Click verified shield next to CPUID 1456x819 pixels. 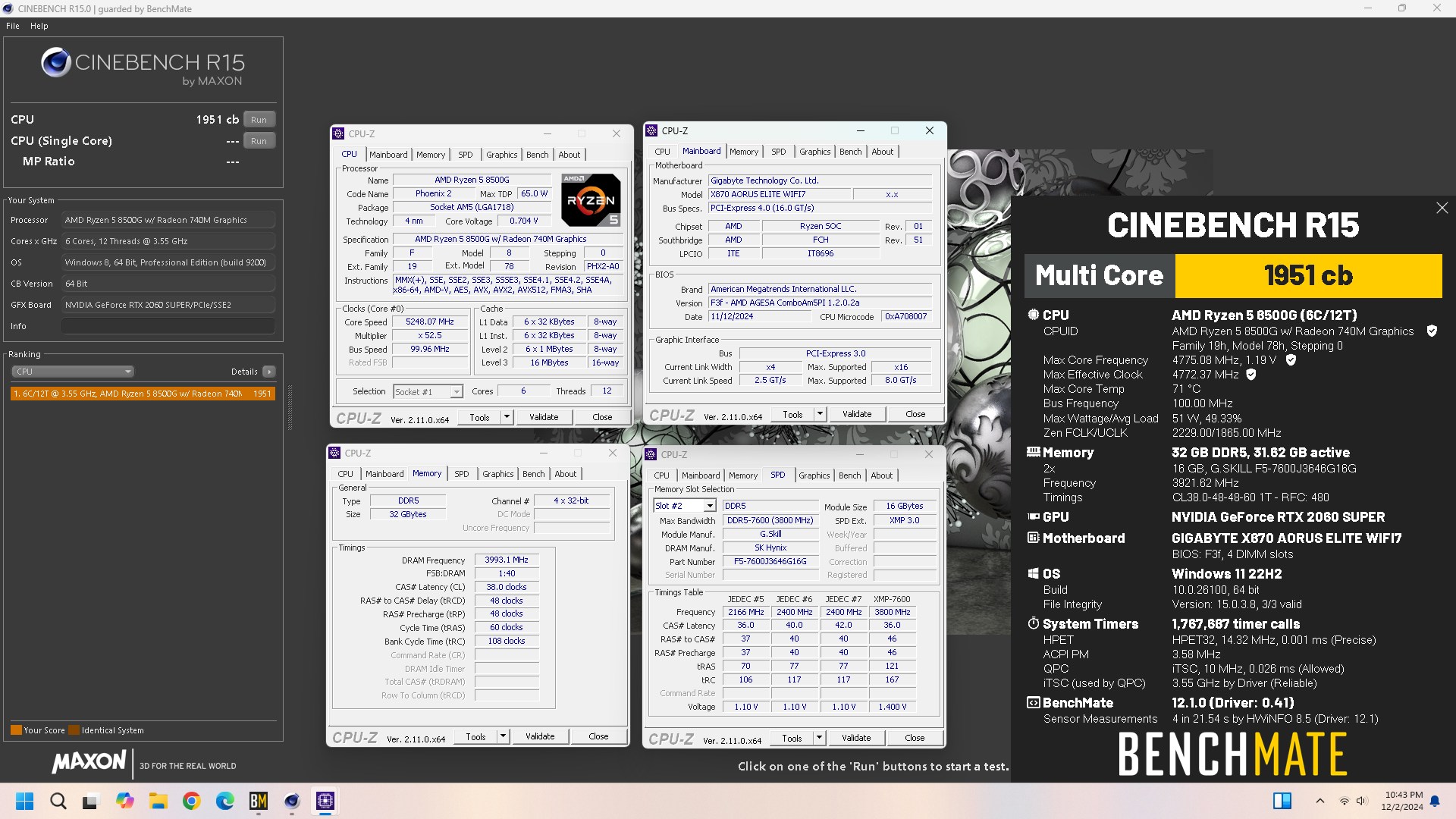(x=1432, y=331)
